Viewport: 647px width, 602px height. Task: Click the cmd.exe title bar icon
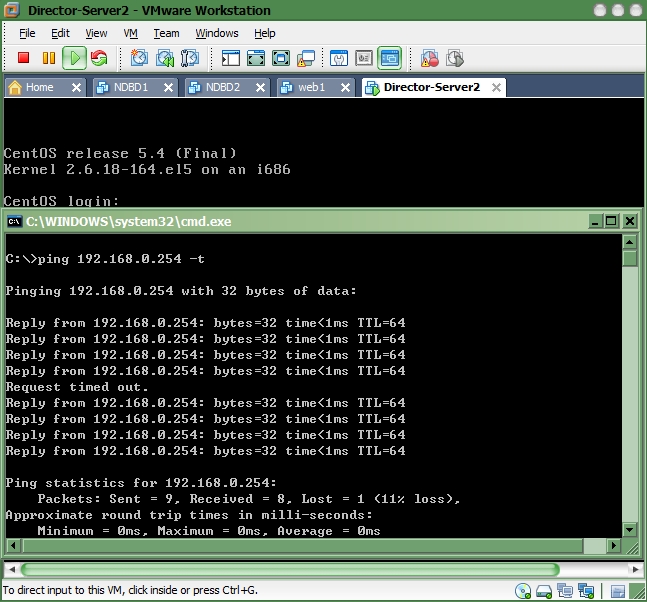click(14, 222)
